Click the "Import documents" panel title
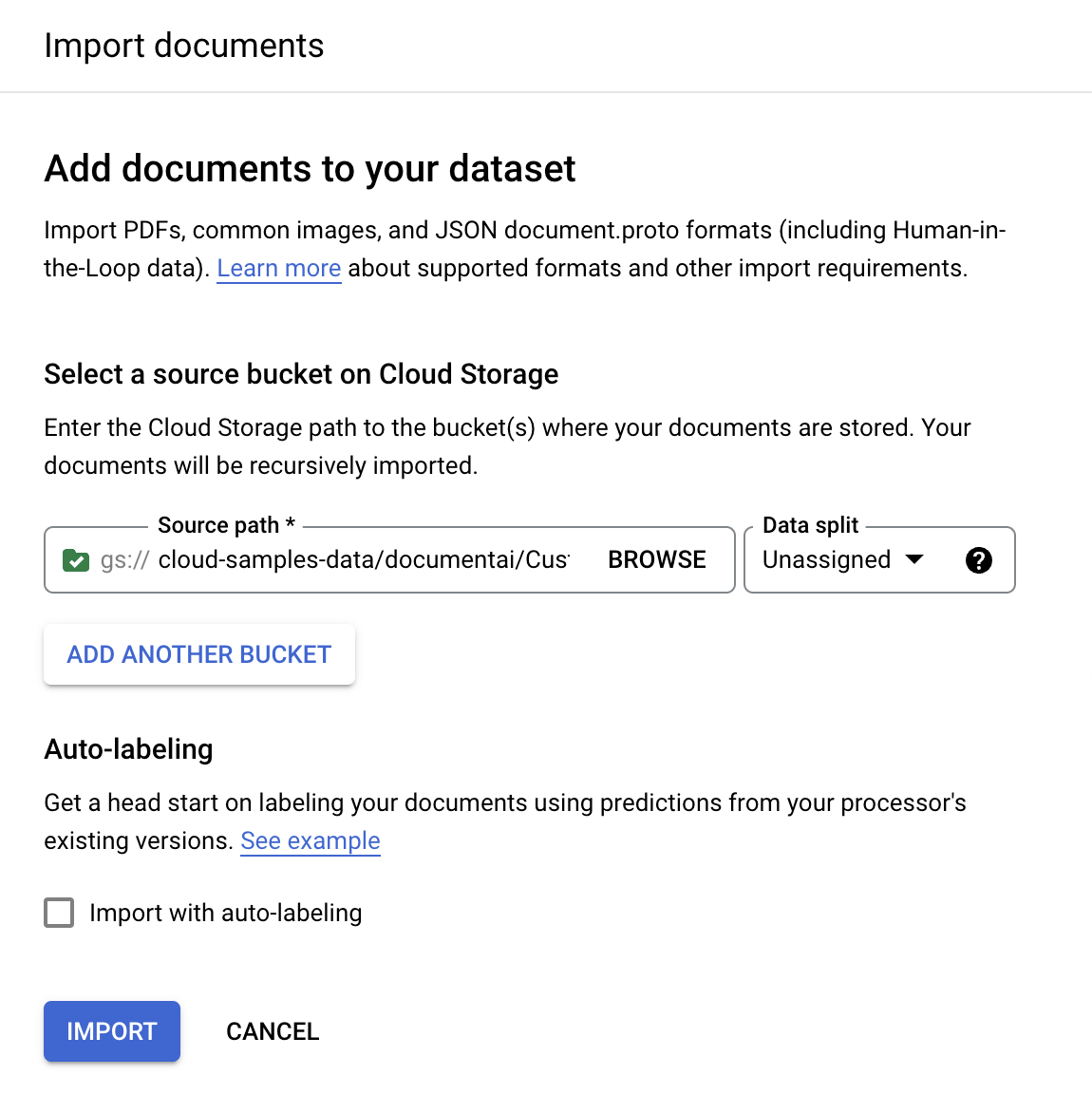Viewport: 1092px width, 1094px height. (x=183, y=46)
